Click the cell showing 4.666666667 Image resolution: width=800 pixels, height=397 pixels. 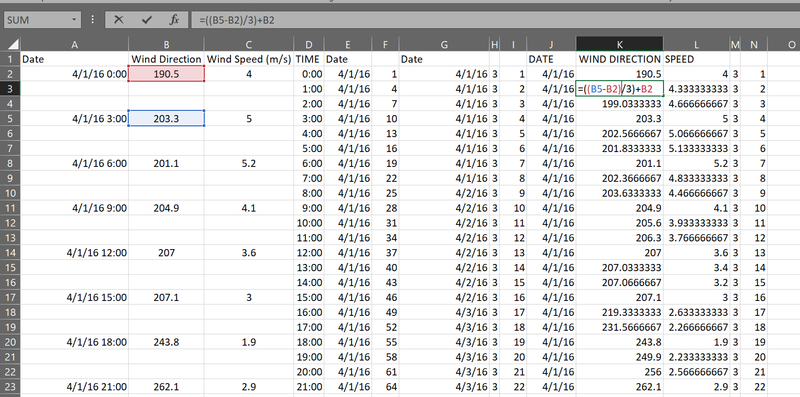tap(696, 104)
